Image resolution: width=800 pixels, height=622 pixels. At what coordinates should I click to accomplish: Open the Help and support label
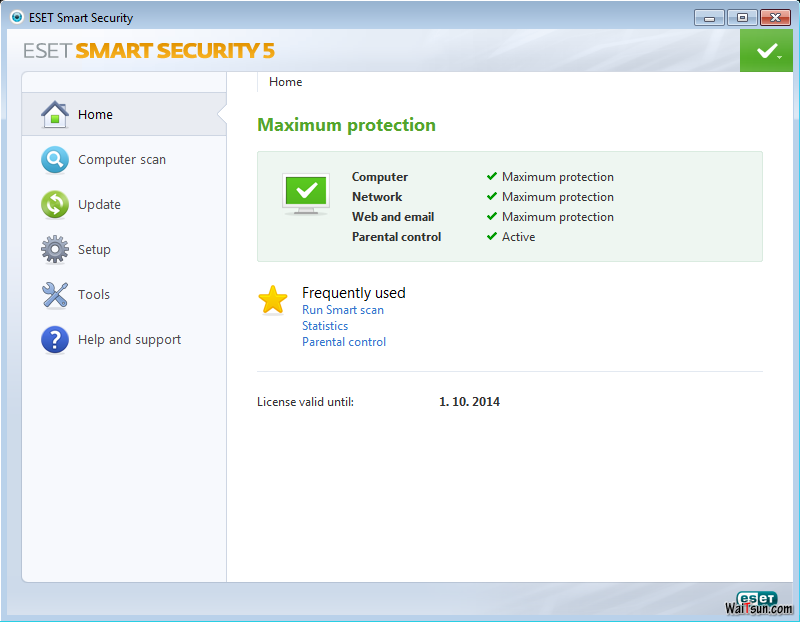[x=129, y=340]
